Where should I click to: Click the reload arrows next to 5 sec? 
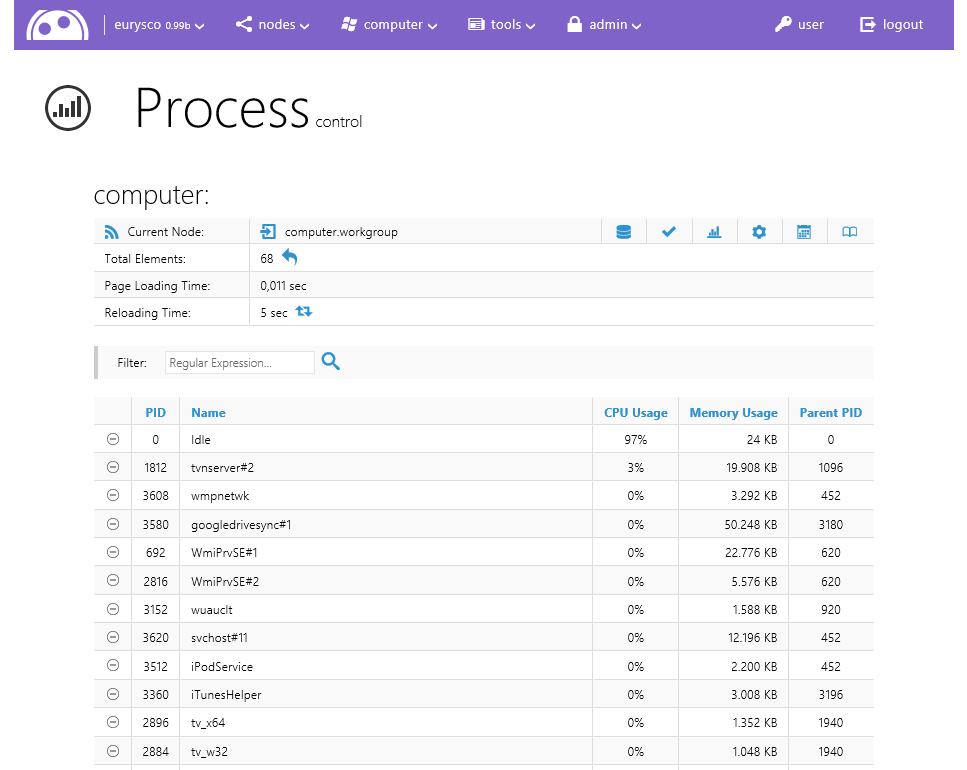(304, 312)
